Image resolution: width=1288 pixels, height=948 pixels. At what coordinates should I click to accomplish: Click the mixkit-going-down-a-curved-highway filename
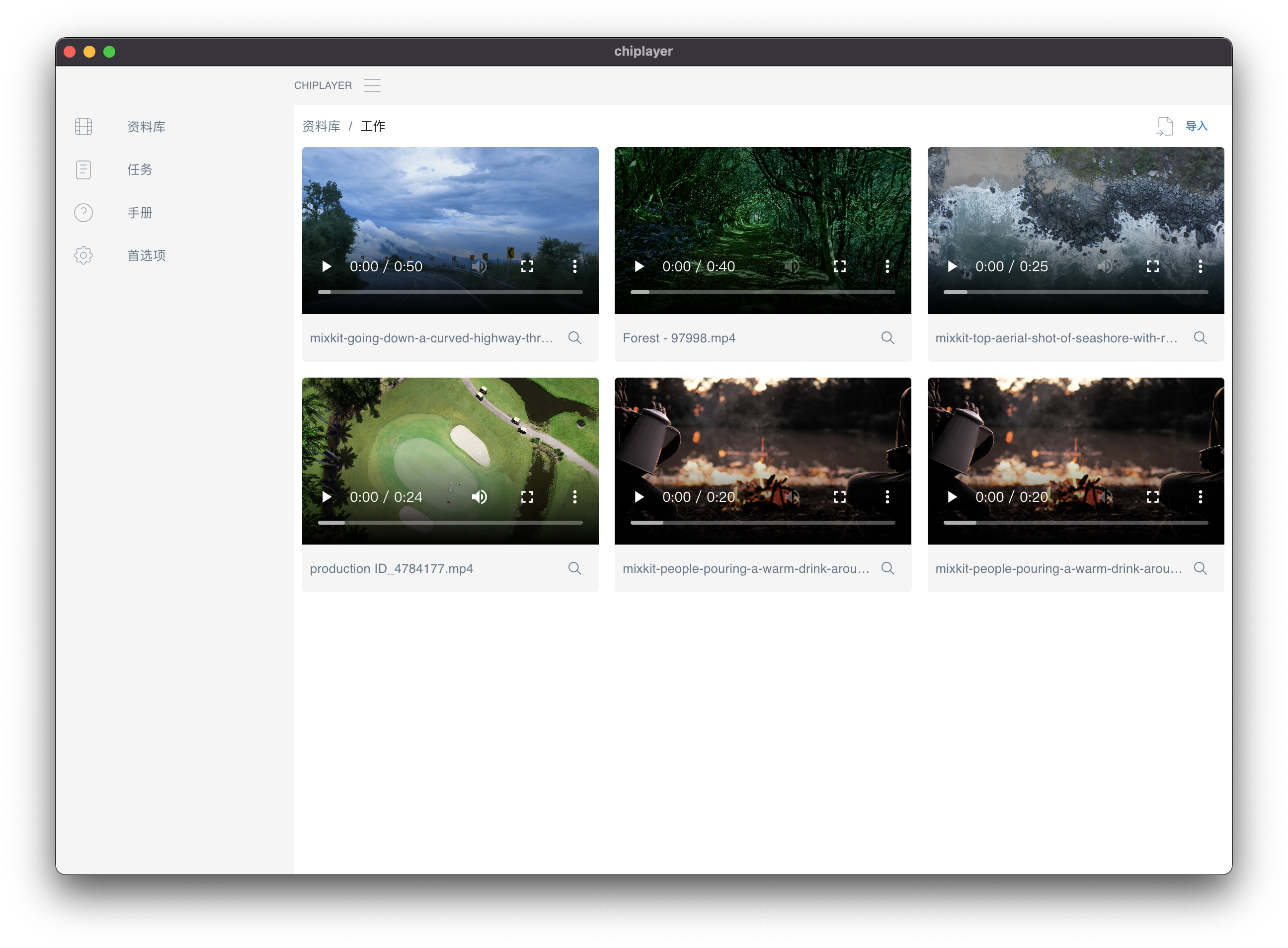431,338
